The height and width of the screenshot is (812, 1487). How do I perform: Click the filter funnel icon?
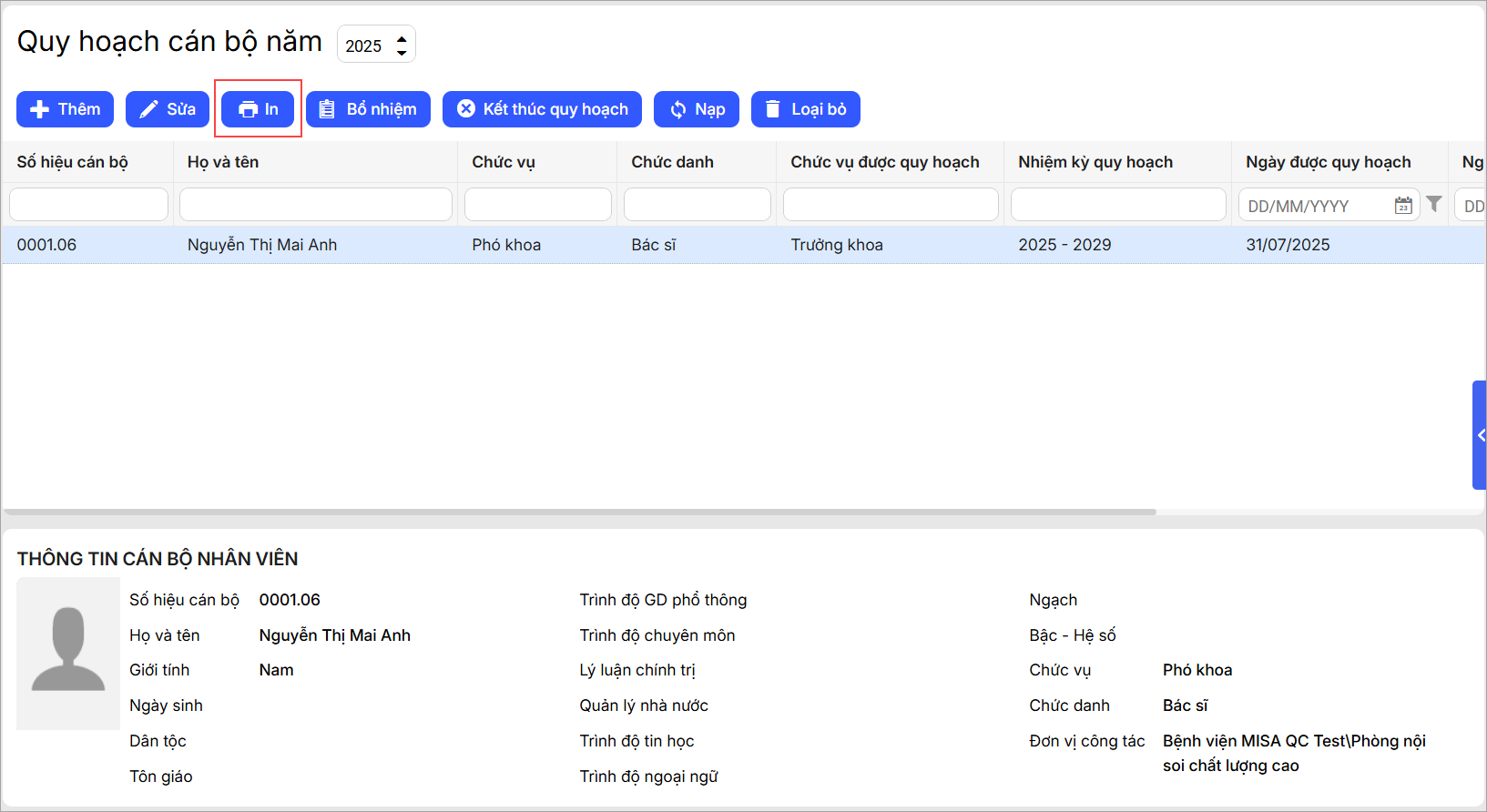pos(1434,204)
